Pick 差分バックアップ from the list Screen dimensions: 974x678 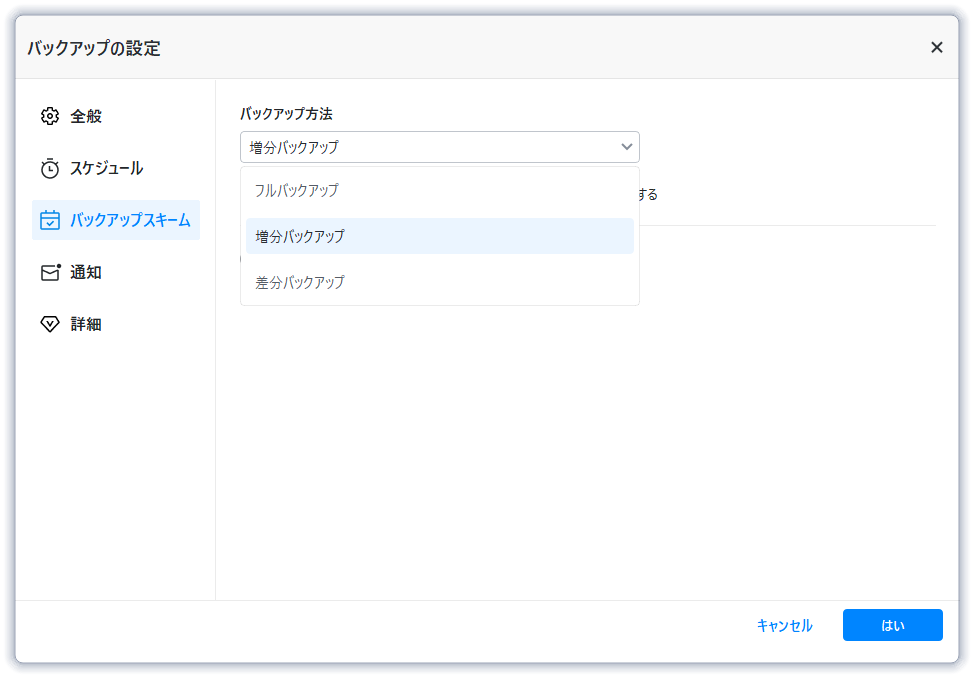[300, 282]
